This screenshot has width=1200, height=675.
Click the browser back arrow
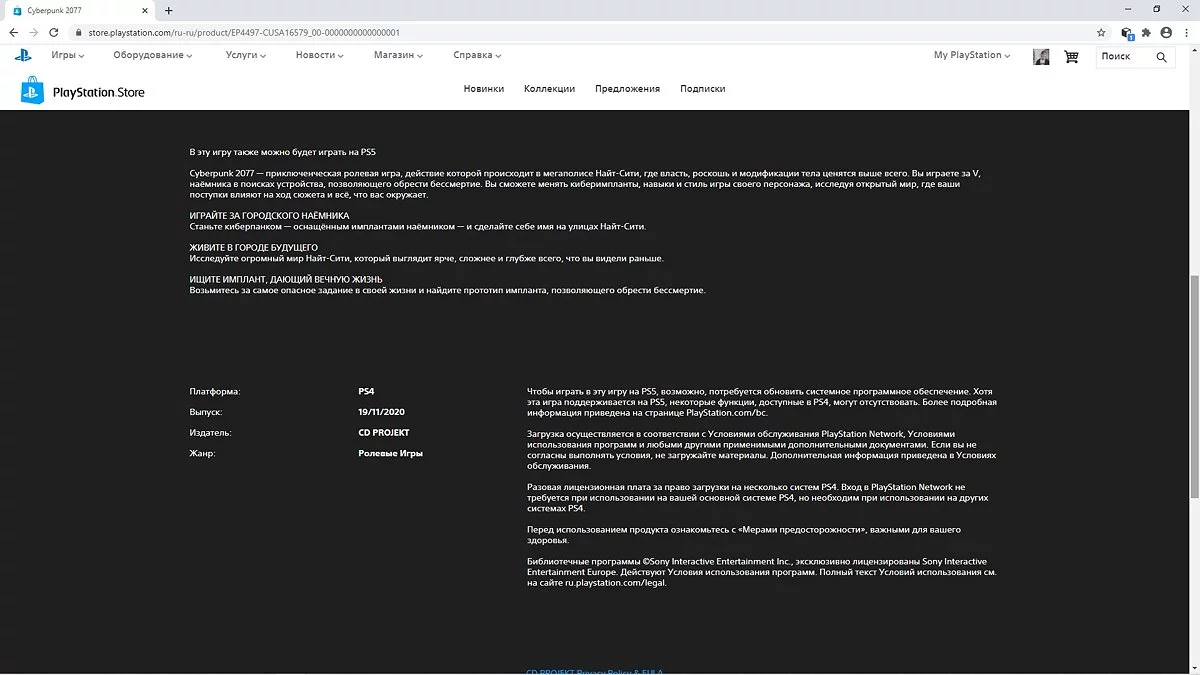(14, 32)
